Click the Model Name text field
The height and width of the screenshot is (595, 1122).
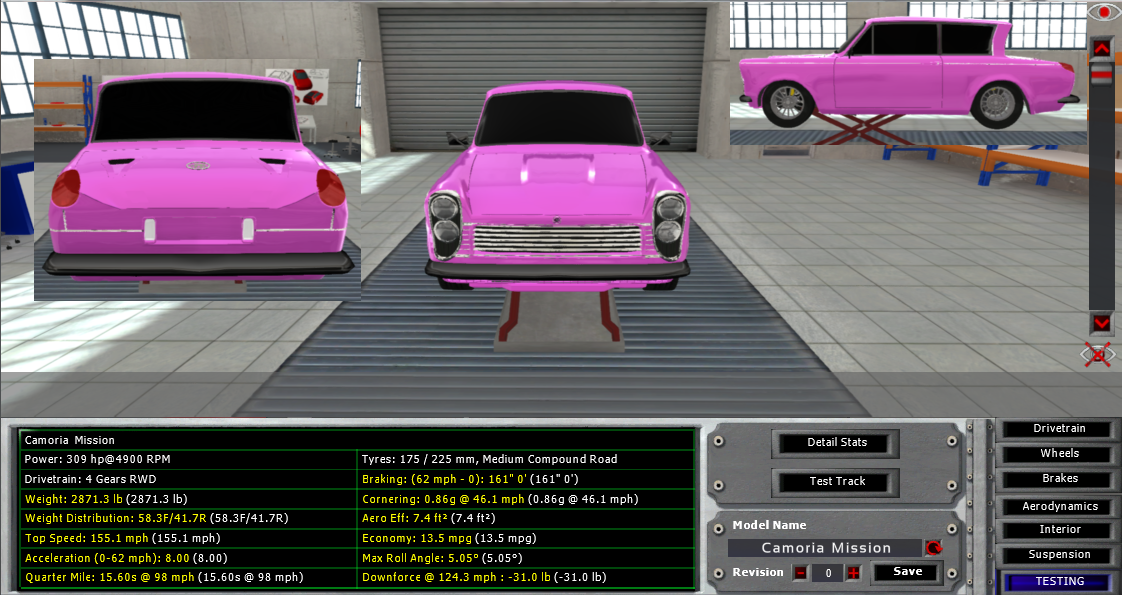(825, 548)
